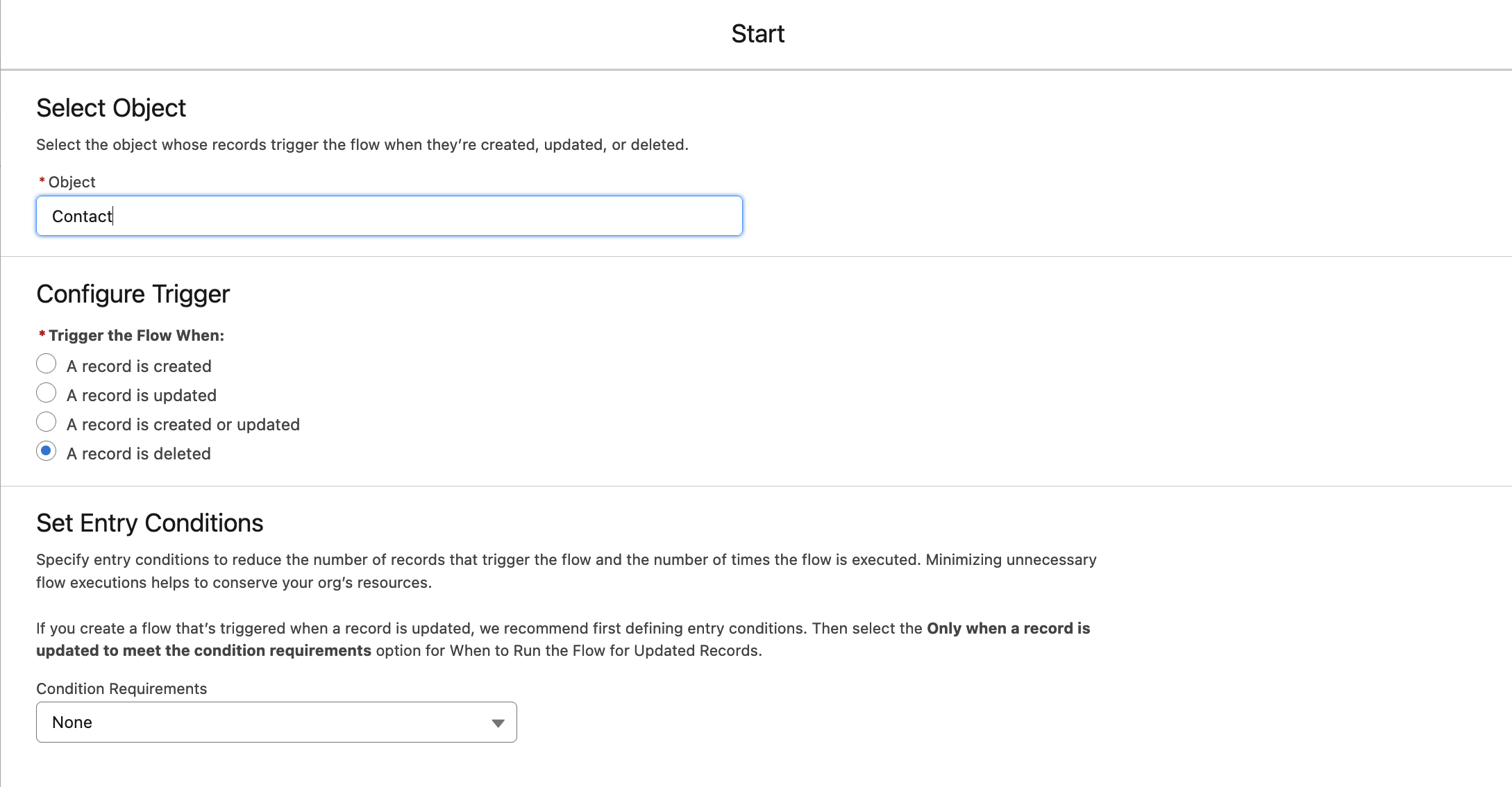Click the 'None' value in the combo box

(72, 722)
